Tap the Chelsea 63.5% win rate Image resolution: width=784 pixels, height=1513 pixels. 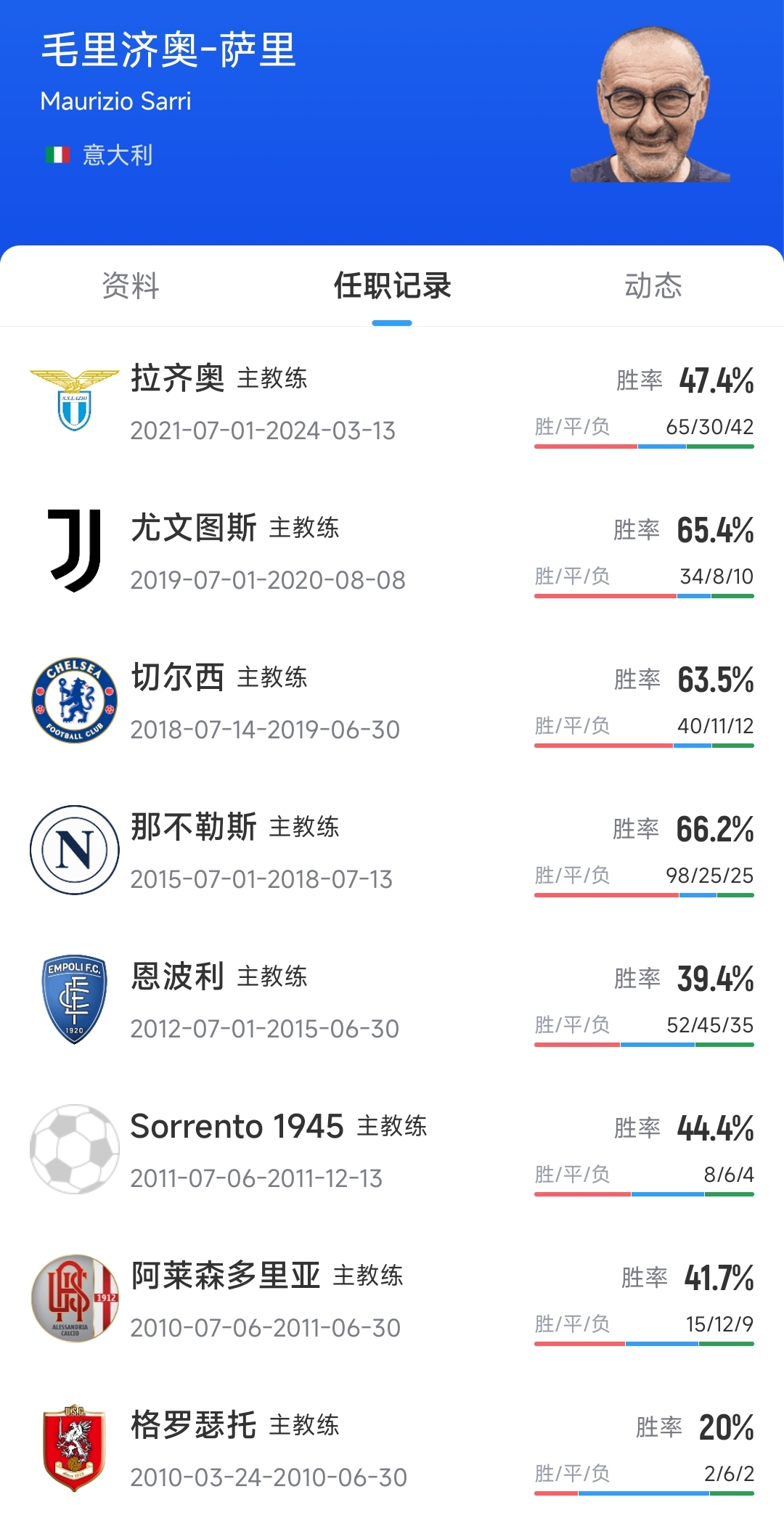tap(715, 680)
